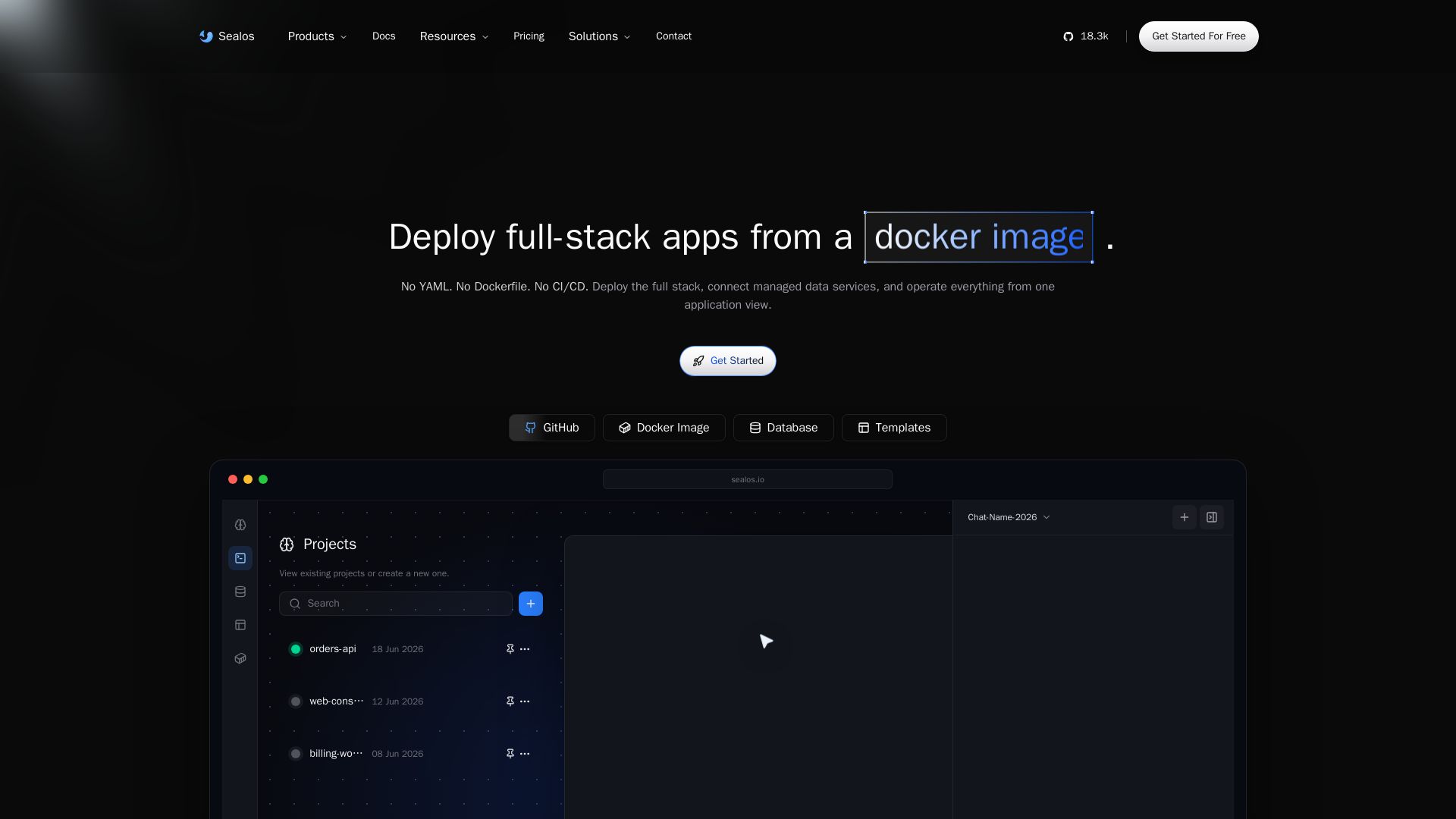Click the brain icon beside Projects heading
The height and width of the screenshot is (819, 1456).
pyautogui.click(x=287, y=544)
